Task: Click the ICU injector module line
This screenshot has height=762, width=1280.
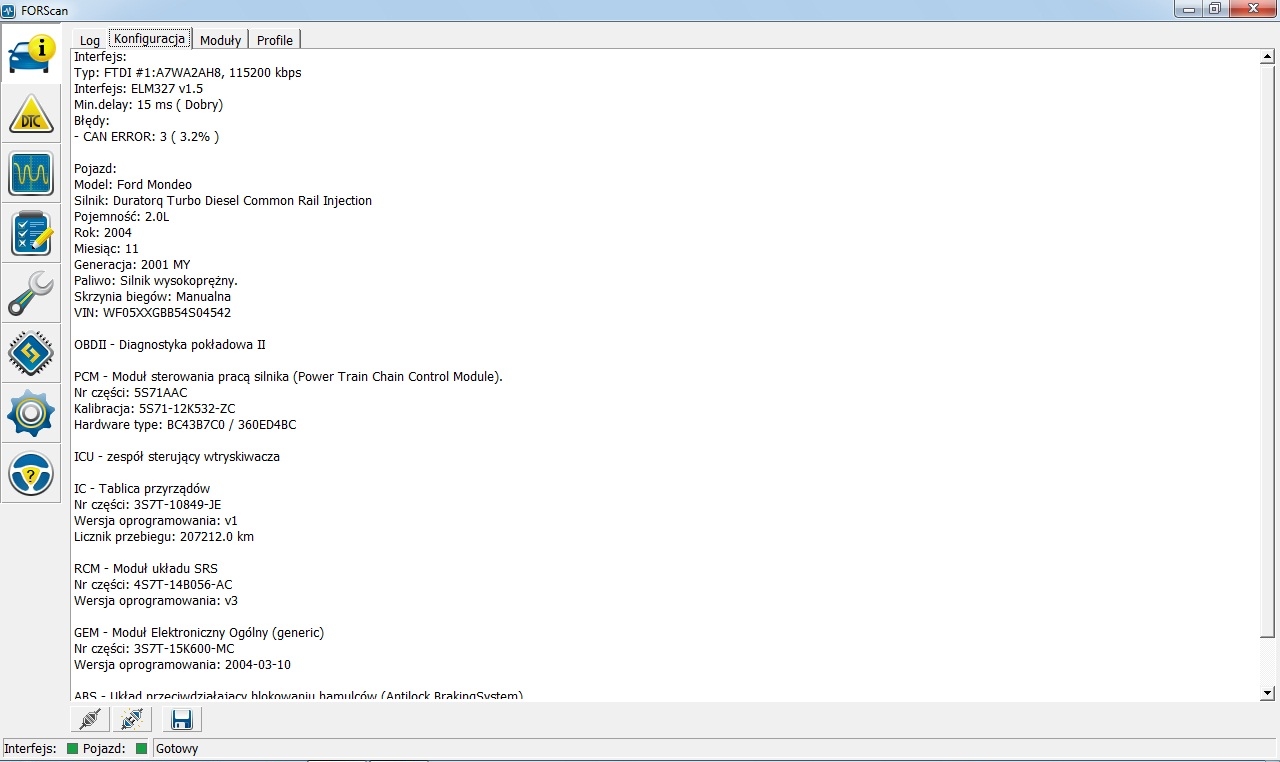Action: pyautogui.click(x=177, y=457)
